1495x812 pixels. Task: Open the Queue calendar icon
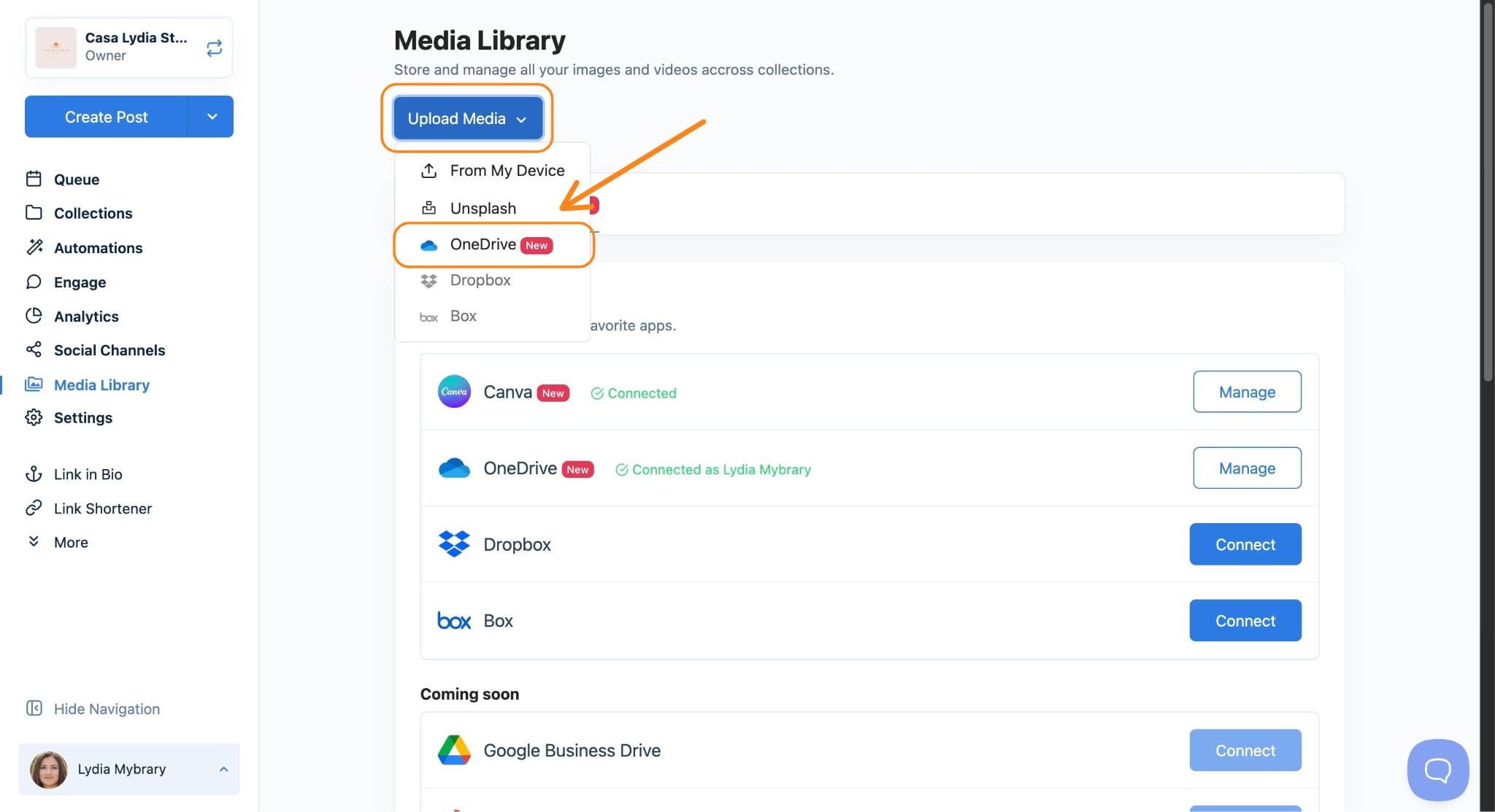pyautogui.click(x=34, y=179)
